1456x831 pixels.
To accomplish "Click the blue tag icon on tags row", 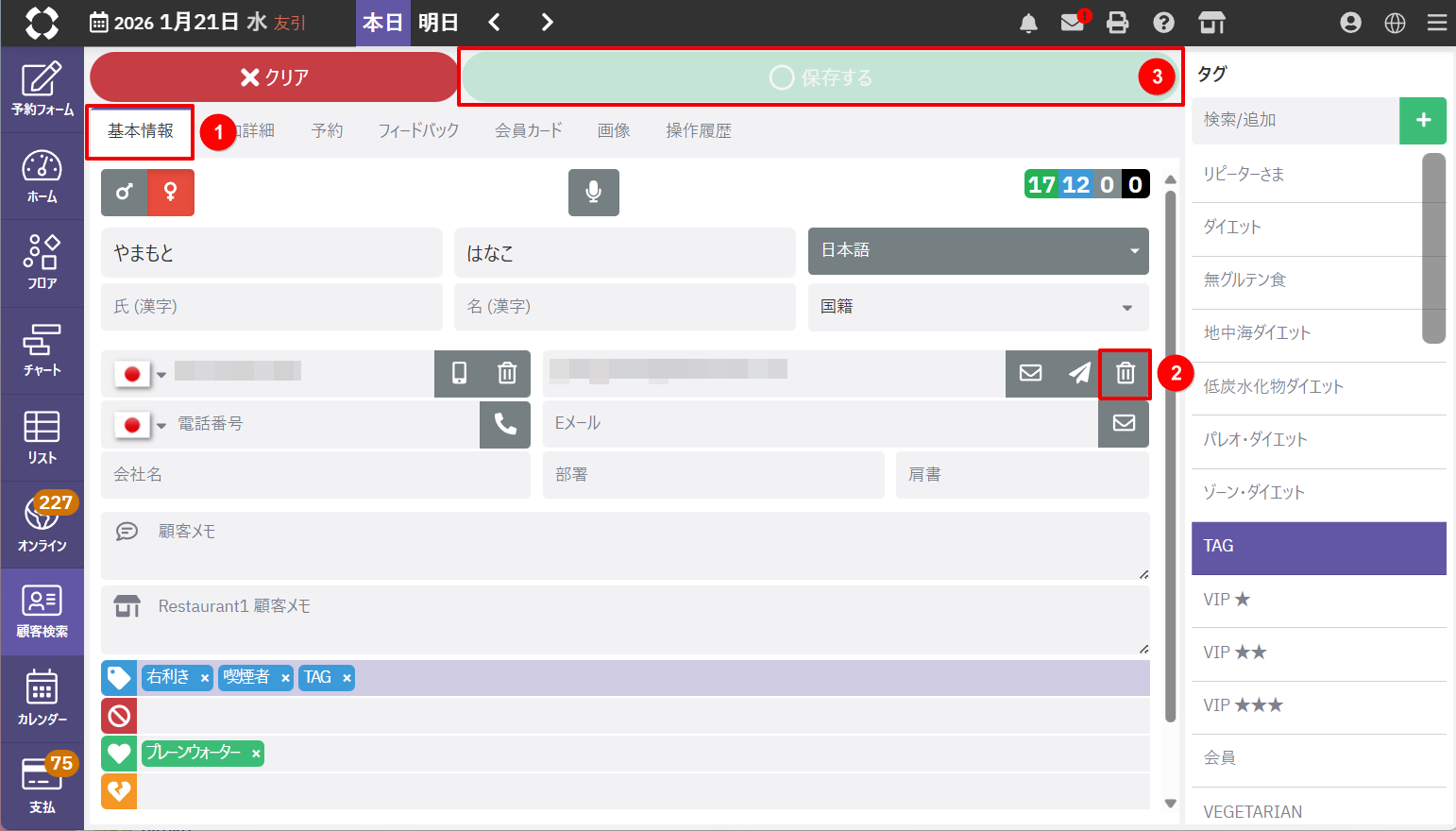I will [x=119, y=677].
